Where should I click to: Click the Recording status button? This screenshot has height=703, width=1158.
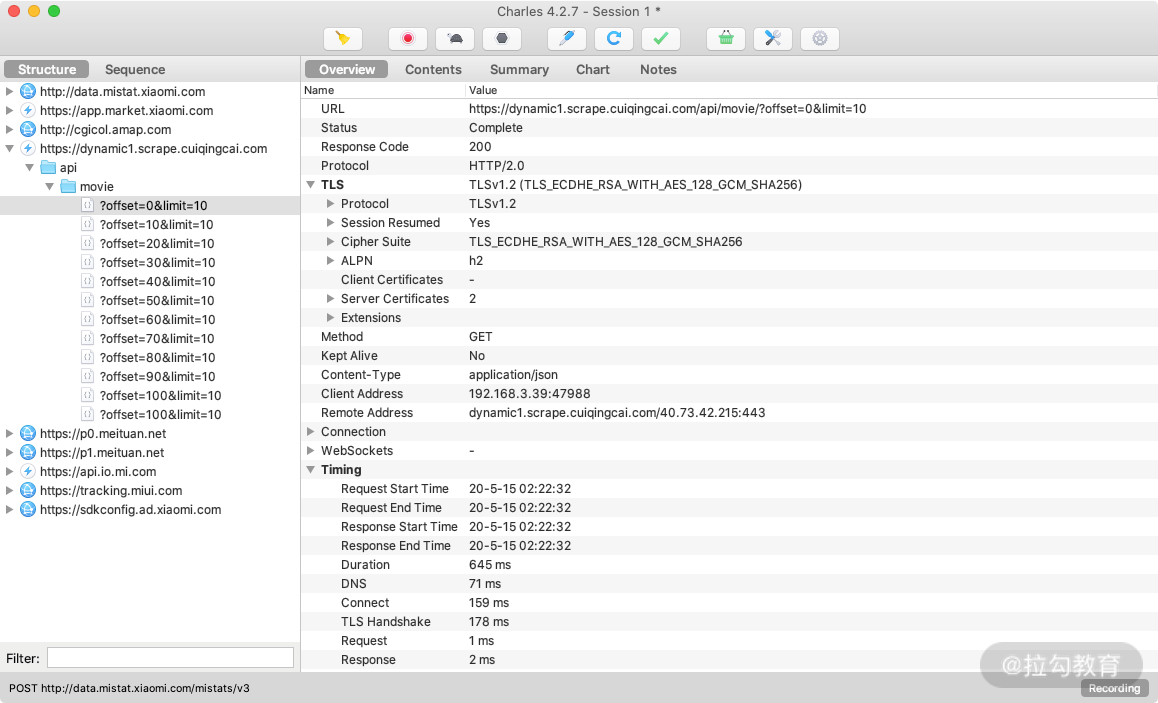tap(1113, 688)
